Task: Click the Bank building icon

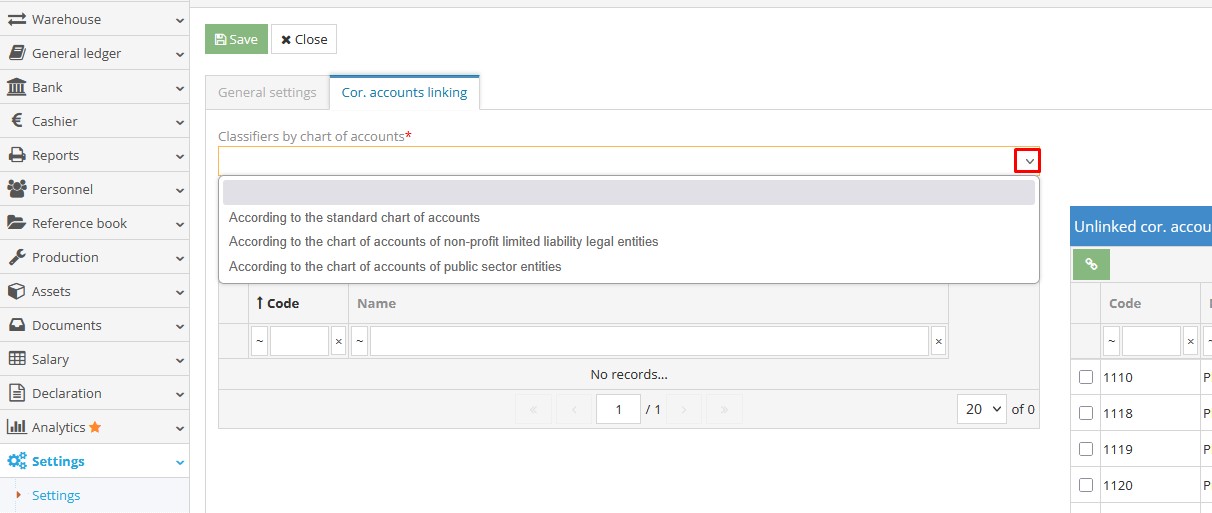Action: (x=16, y=87)
